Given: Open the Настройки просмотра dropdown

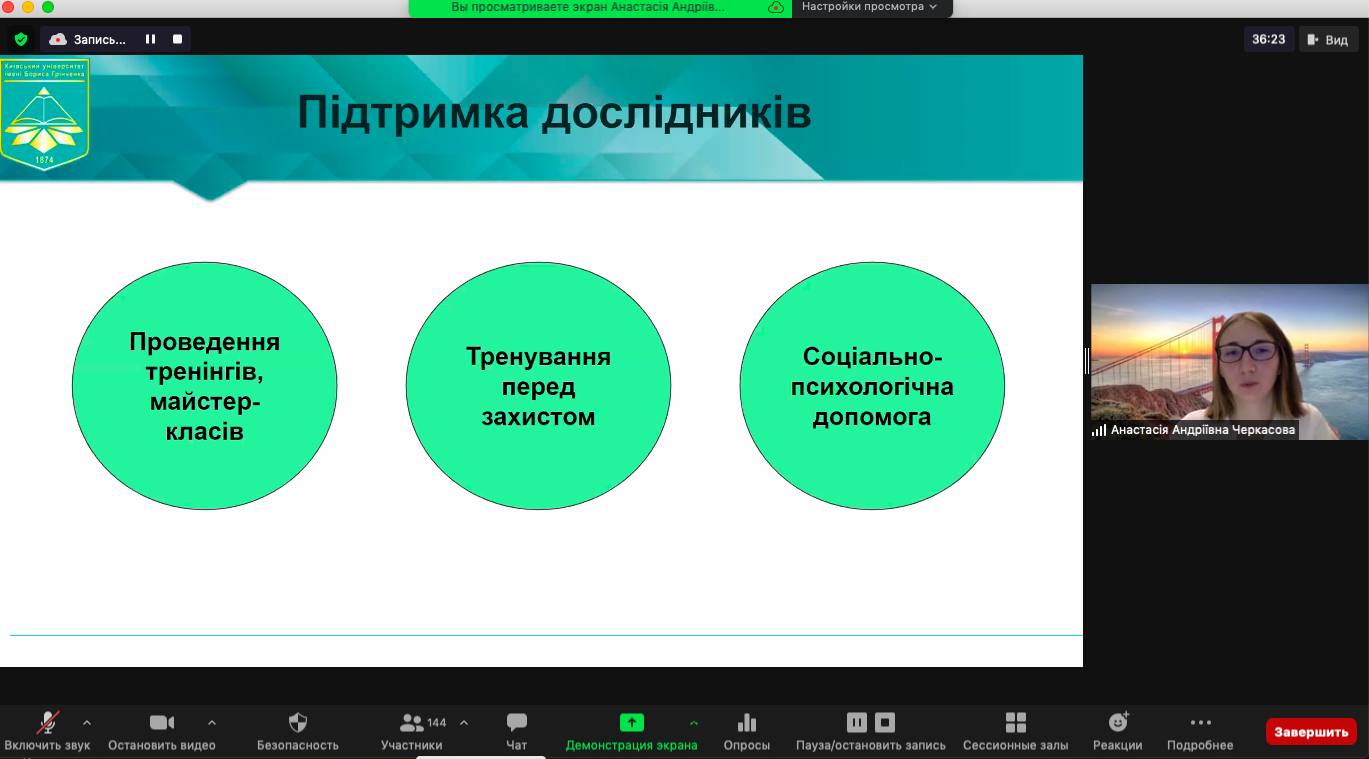Looking at the screenshot, I should pos(870,7).
